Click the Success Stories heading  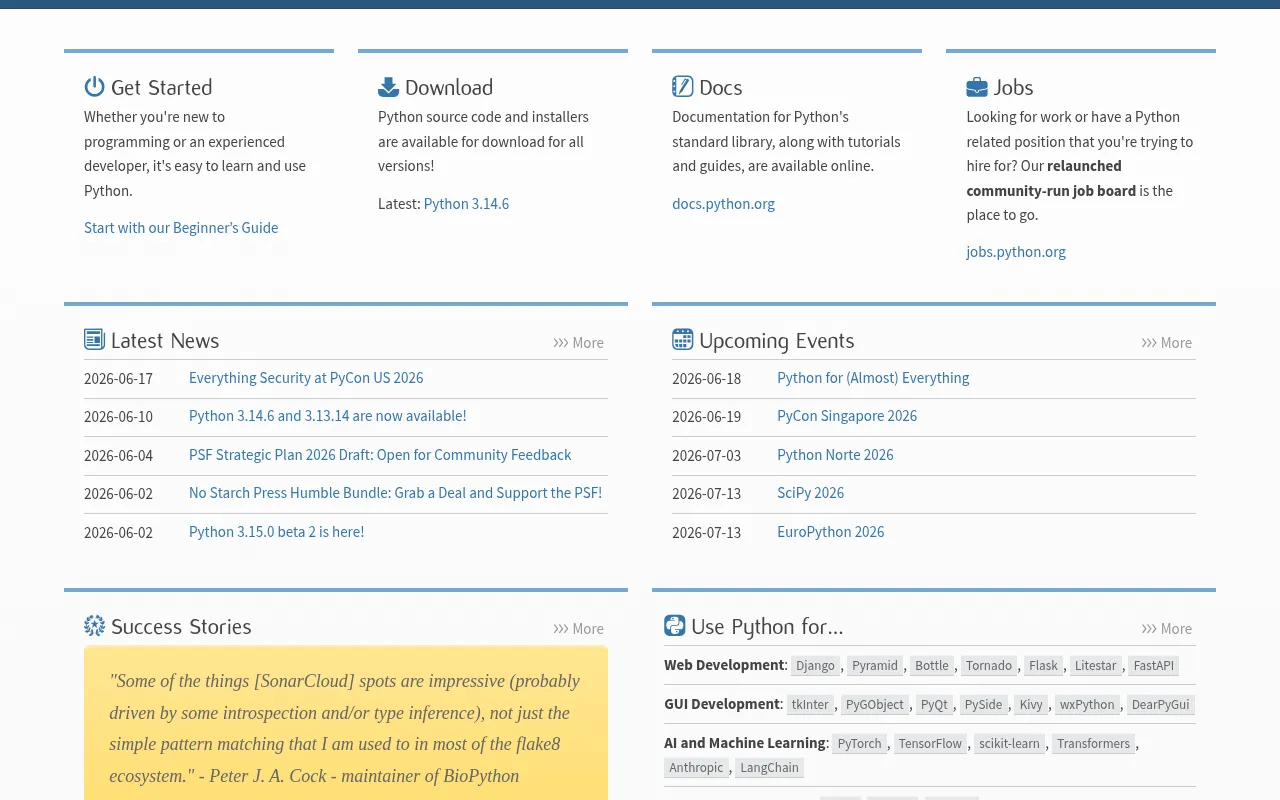coord(181,627)
